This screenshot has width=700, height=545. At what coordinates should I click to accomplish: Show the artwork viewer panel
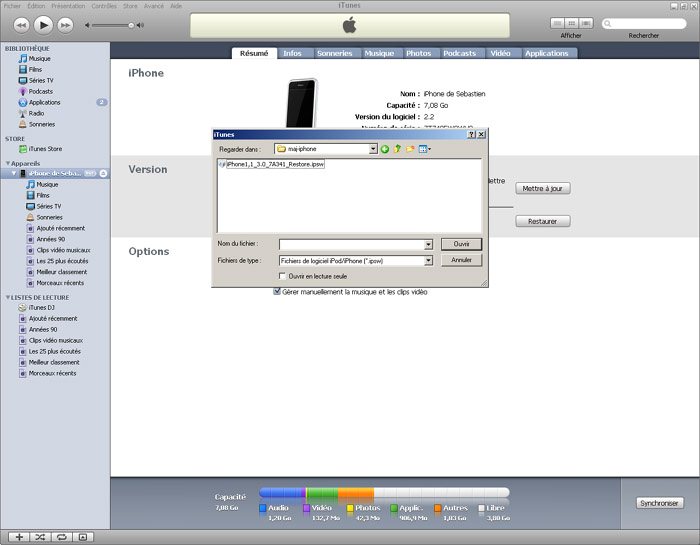(83, 537)
